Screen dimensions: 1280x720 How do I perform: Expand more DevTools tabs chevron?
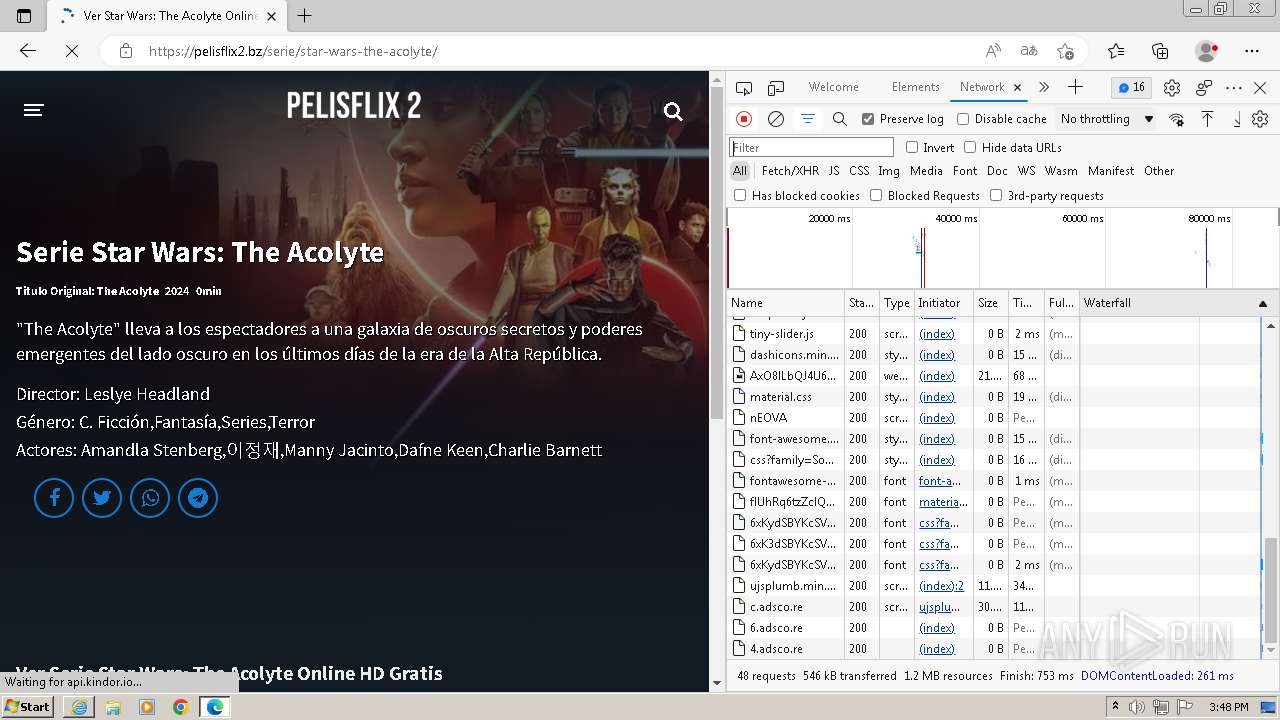click(x=1044, y=87)
